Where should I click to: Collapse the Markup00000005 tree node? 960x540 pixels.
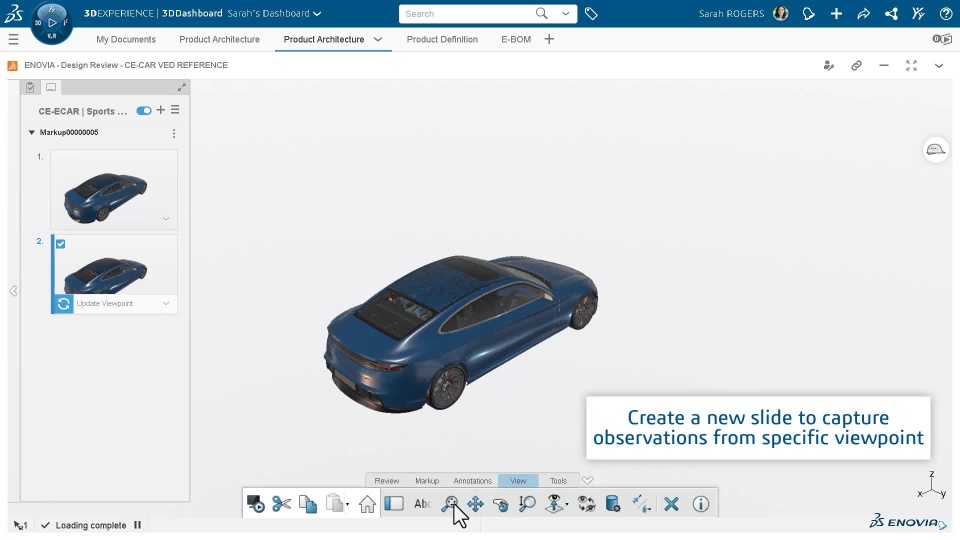tap(32, 132)
